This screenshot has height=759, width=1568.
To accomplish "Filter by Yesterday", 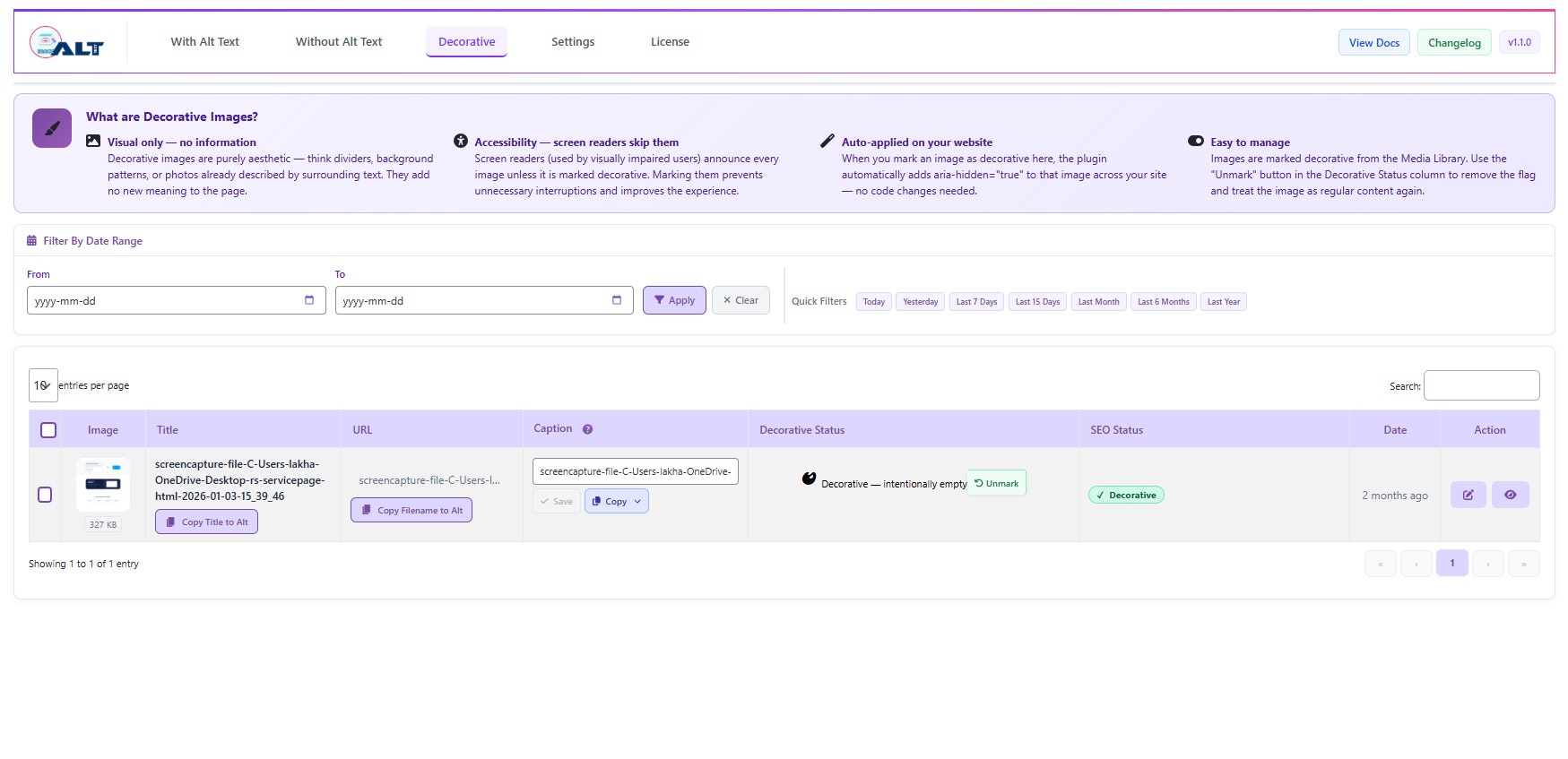I will point(920,302).
